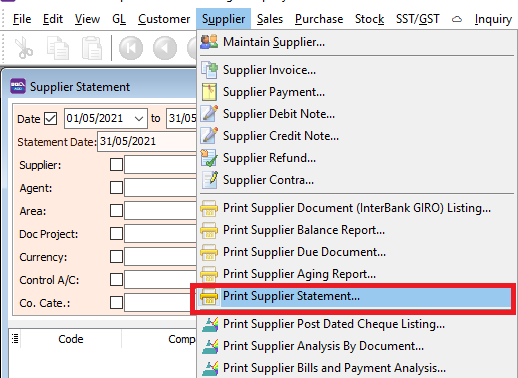Image resolution: width=518 pixels, height=378 pixels.
Task: Click the Supplier Payment icon
Action: [209, 92]
